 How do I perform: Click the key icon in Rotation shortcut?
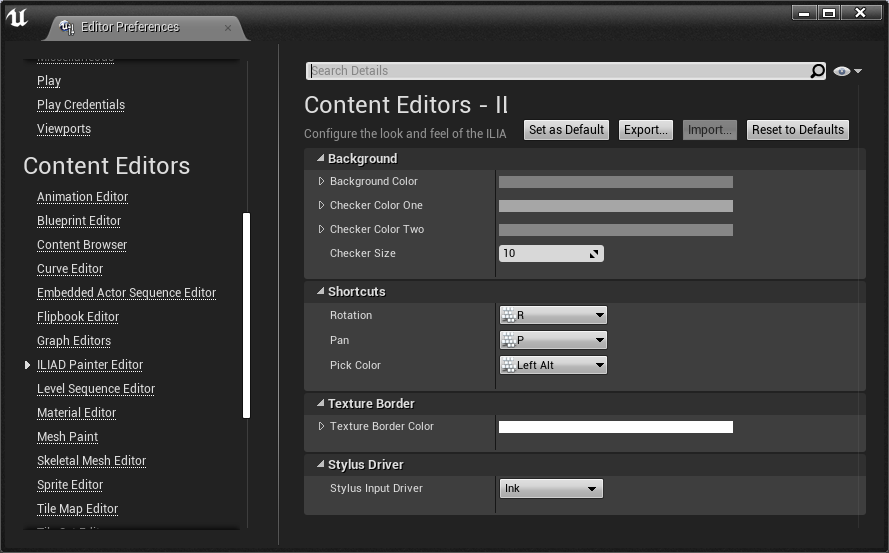click(x=509, y=315)
